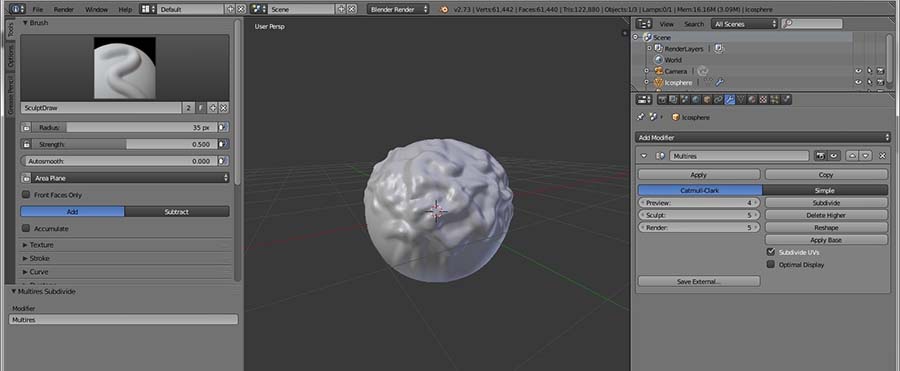This screenshot has height=371, width=900.
Task: Enable Optimal Display checkbox
Action: click(771, 265)
